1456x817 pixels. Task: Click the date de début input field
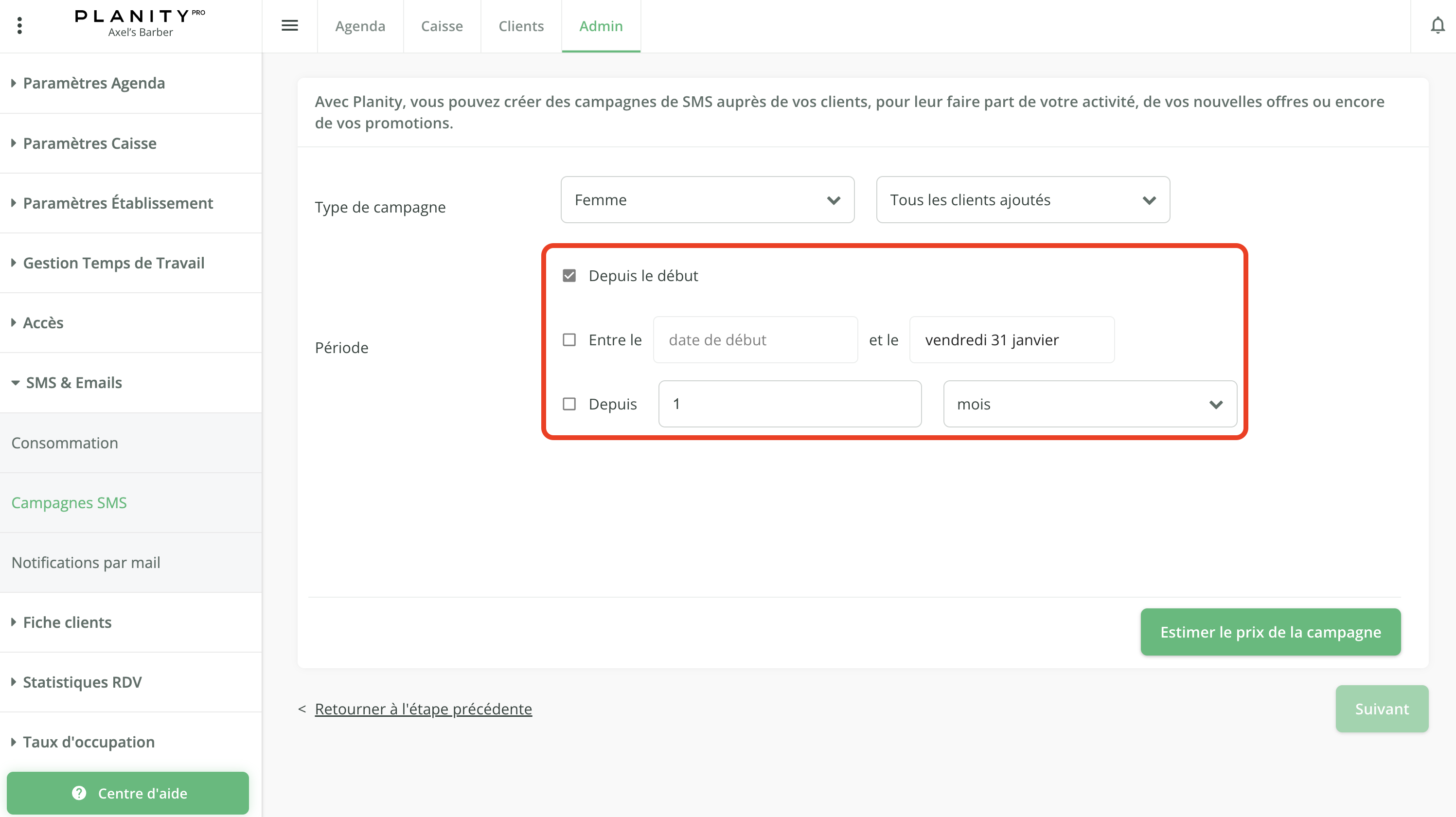(x=755, y=340)
